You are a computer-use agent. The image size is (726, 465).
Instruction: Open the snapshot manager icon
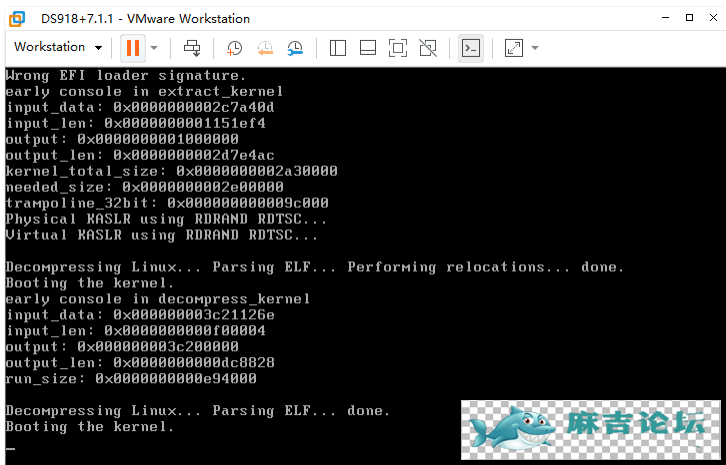(x=295, y=48)
